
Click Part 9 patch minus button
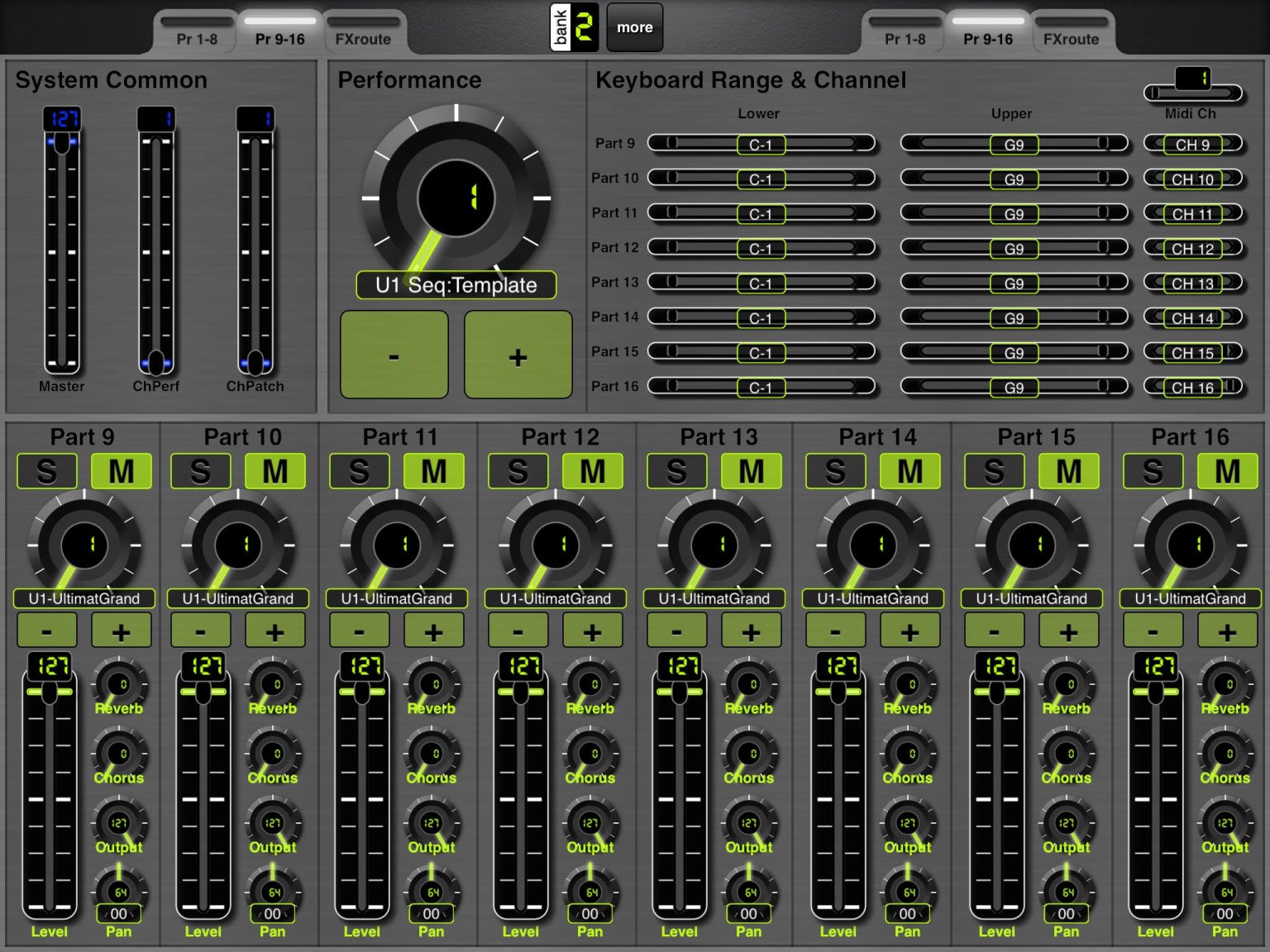click(47, 631)
